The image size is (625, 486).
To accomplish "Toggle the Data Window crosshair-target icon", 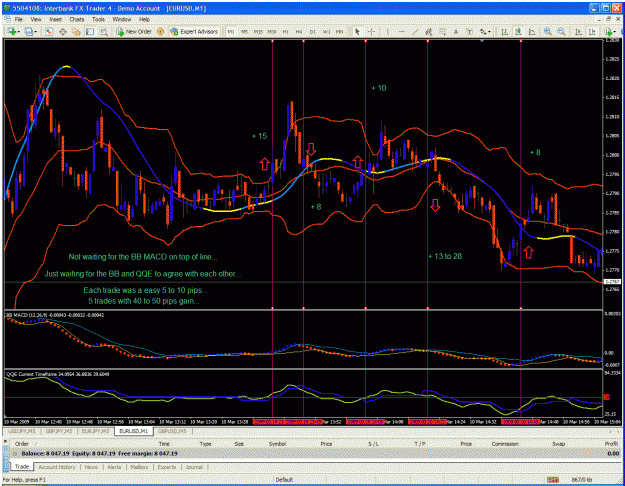I will pos(63,31).
